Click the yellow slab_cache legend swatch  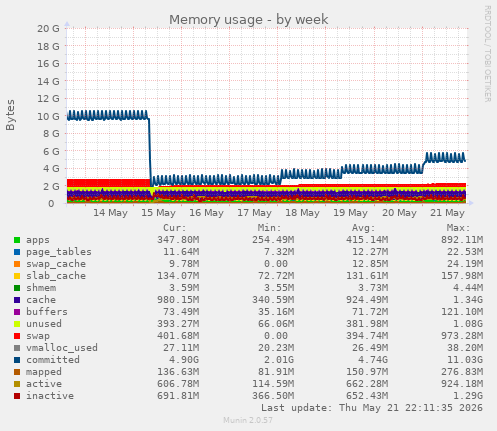coord(17,276)
